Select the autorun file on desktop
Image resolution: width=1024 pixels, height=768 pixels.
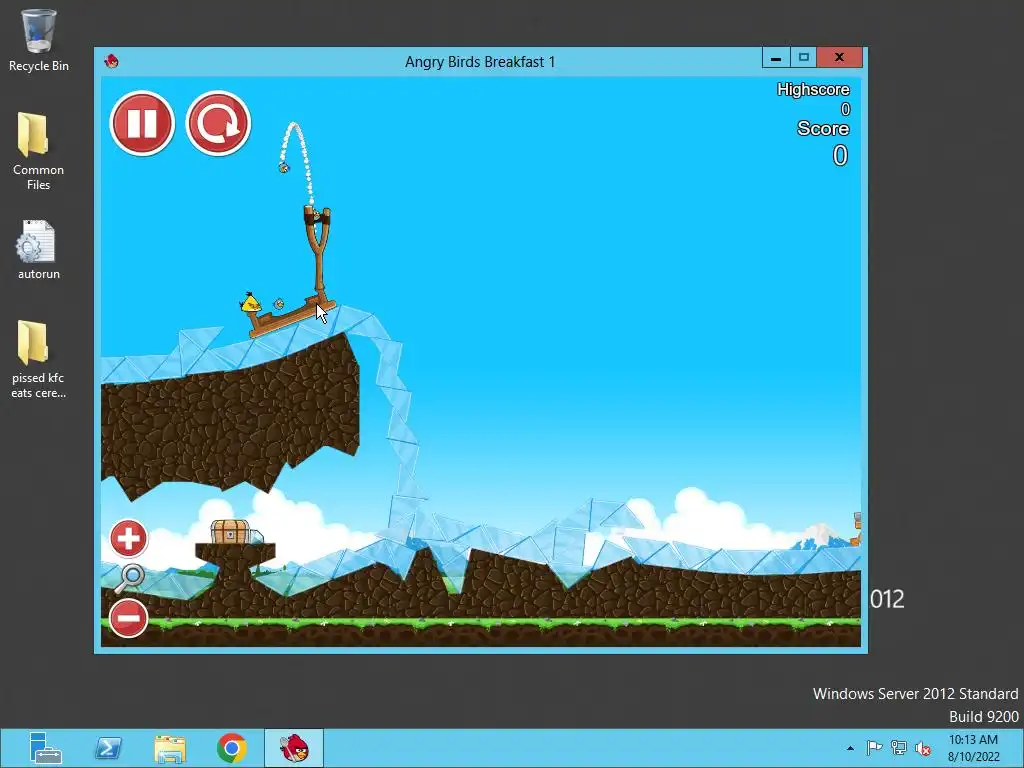click(39, 251)
